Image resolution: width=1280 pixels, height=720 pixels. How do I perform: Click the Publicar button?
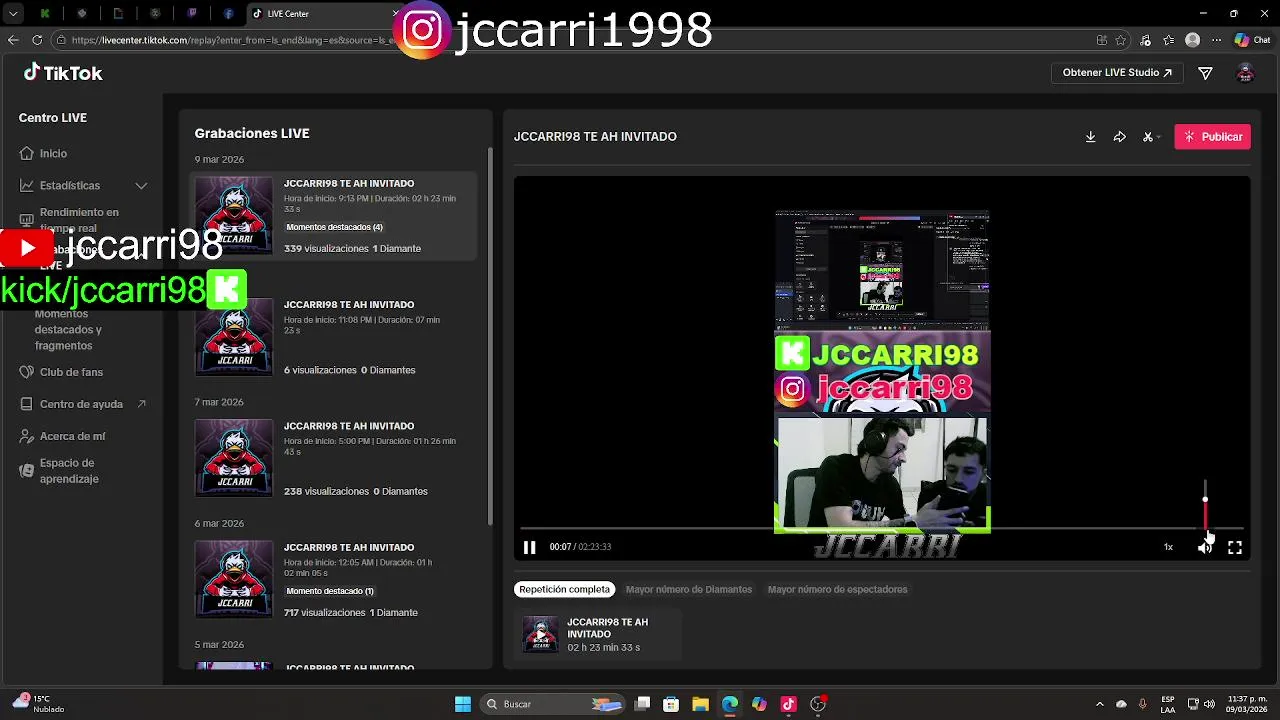tap(1212, 137)
